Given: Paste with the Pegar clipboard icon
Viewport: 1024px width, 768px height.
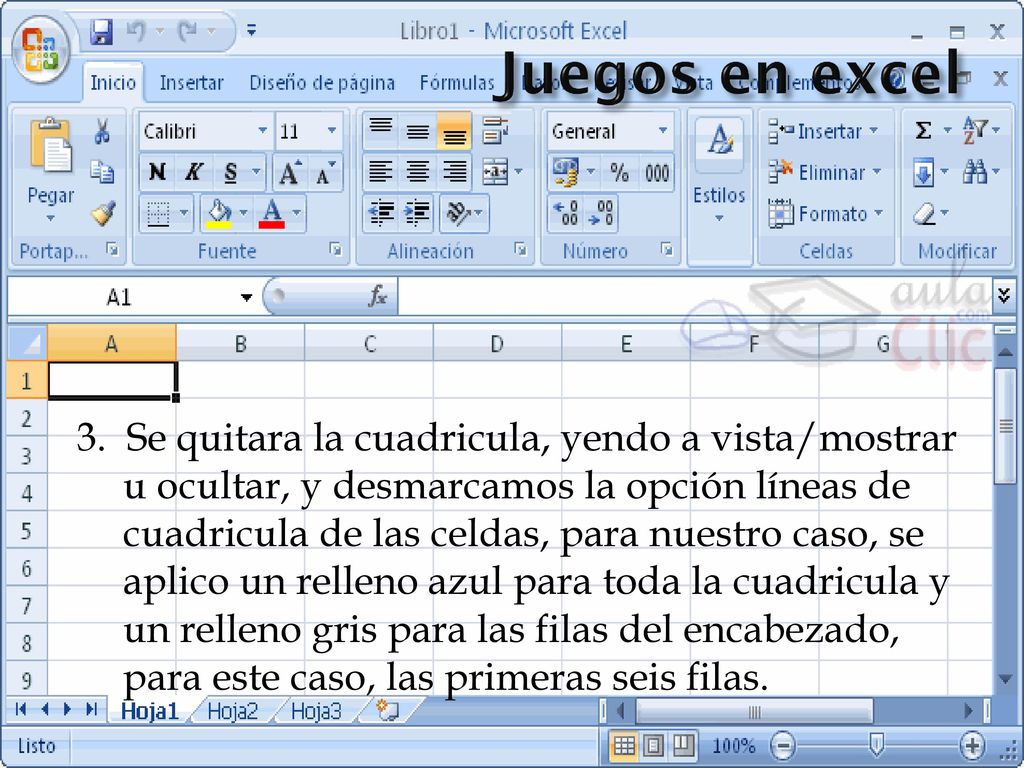Looking at the screenshot, I should click(51, 145).
